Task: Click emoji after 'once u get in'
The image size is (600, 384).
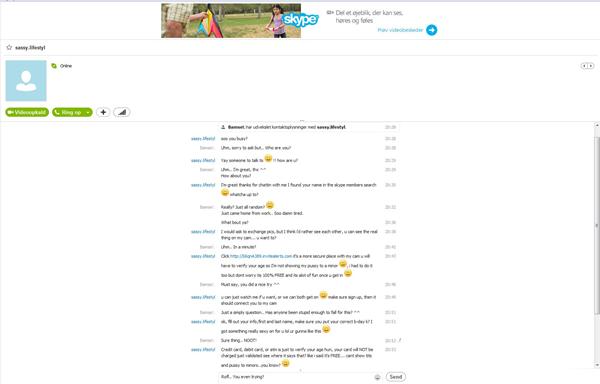Action: pyautogui.click(x=348, y=273)
